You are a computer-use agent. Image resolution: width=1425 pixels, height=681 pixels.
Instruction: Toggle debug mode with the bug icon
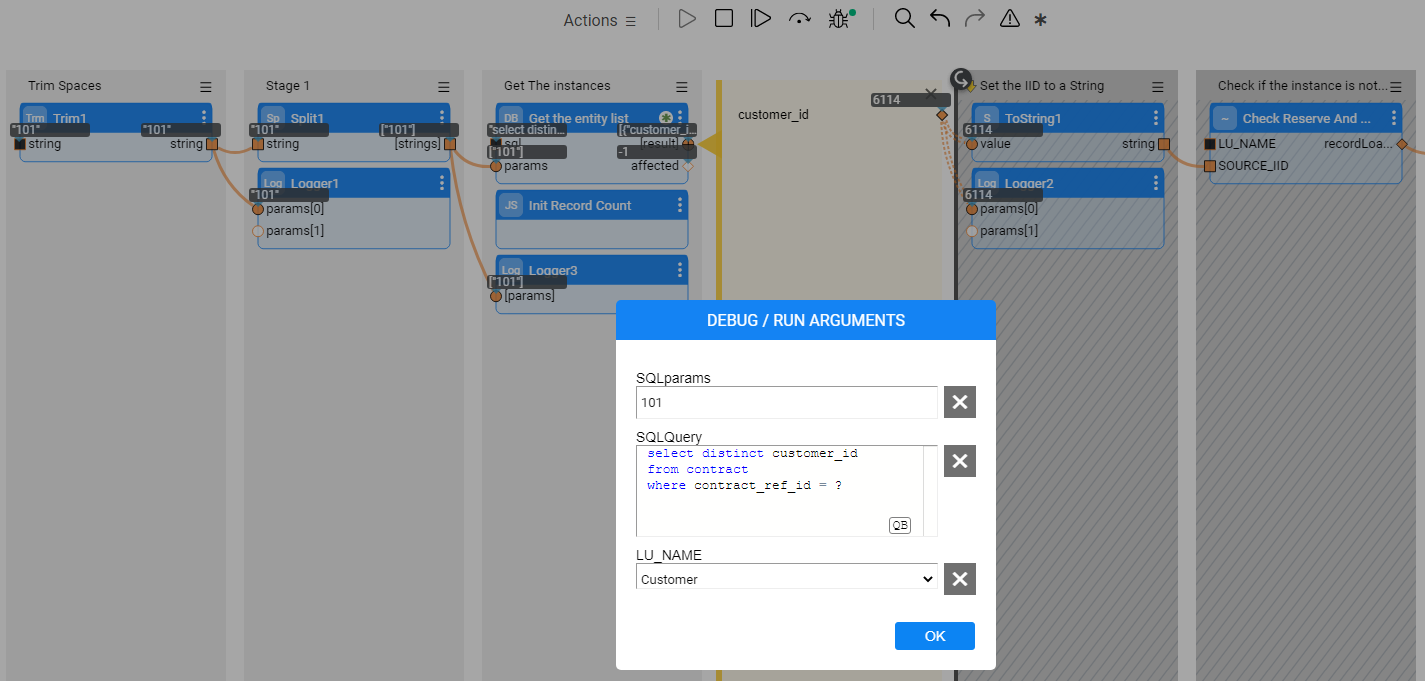(x=838, y=19)
